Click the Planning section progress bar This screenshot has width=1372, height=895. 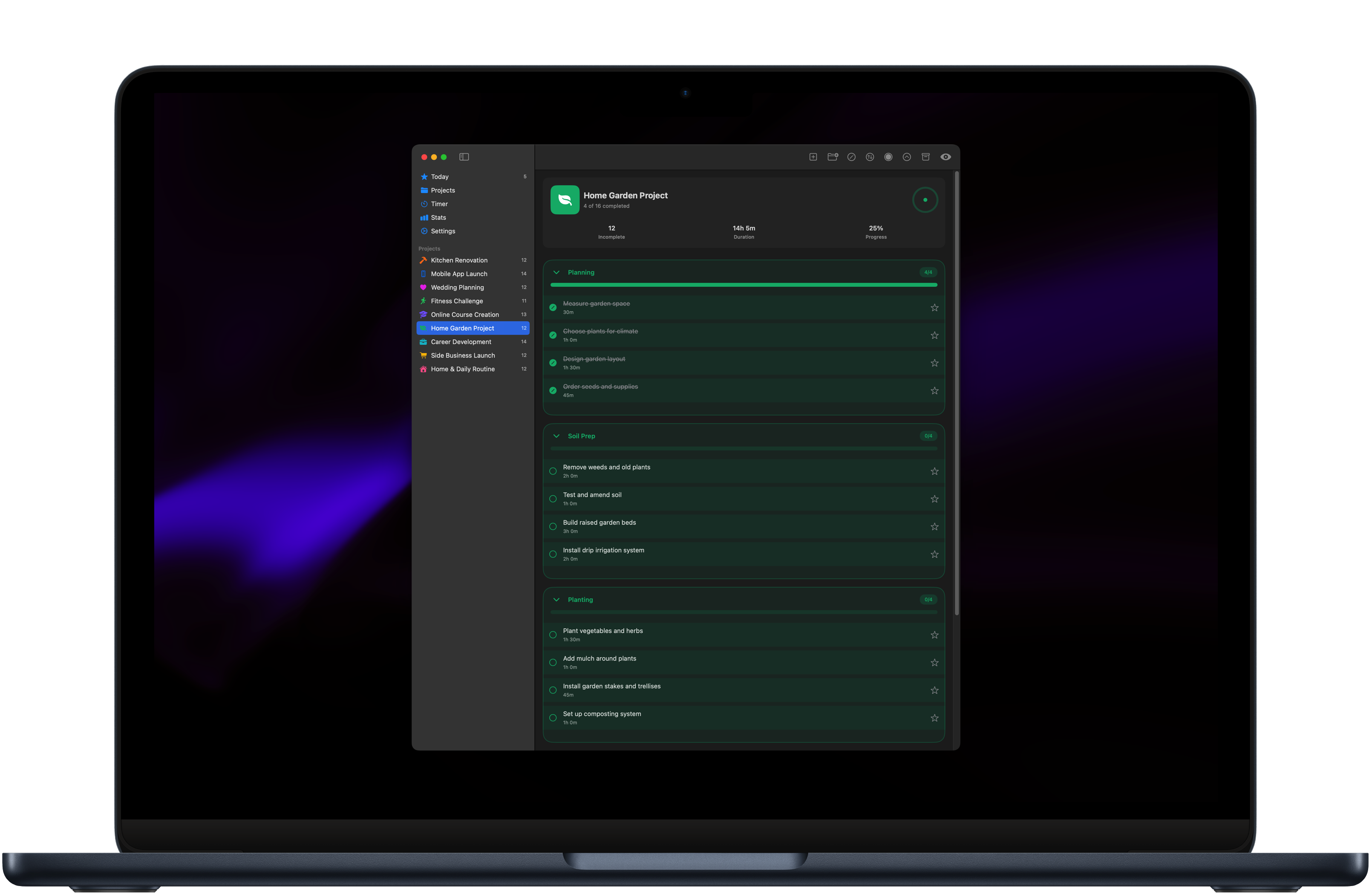coord(744,285)
